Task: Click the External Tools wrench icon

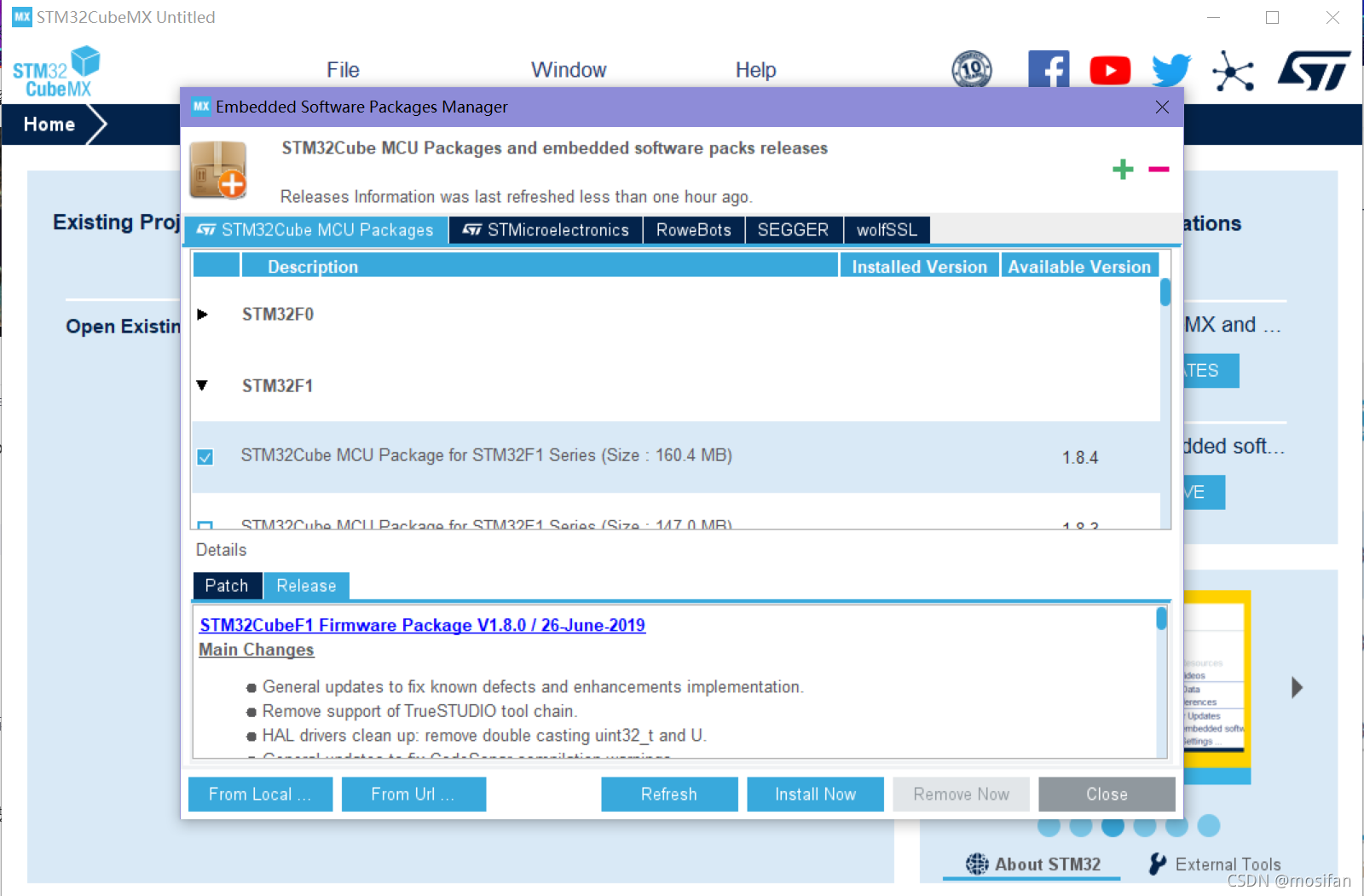Action: coord(1157,864)
